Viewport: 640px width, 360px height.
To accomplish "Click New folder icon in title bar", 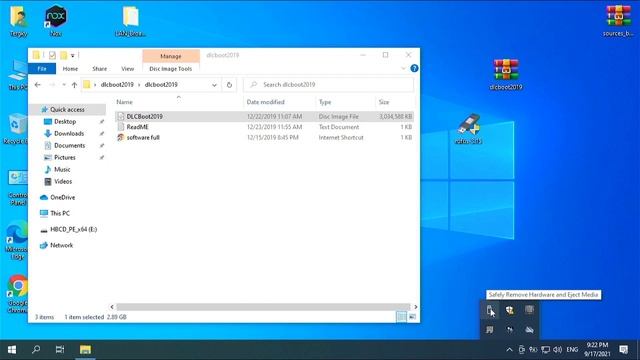I will tap(64, 55).
